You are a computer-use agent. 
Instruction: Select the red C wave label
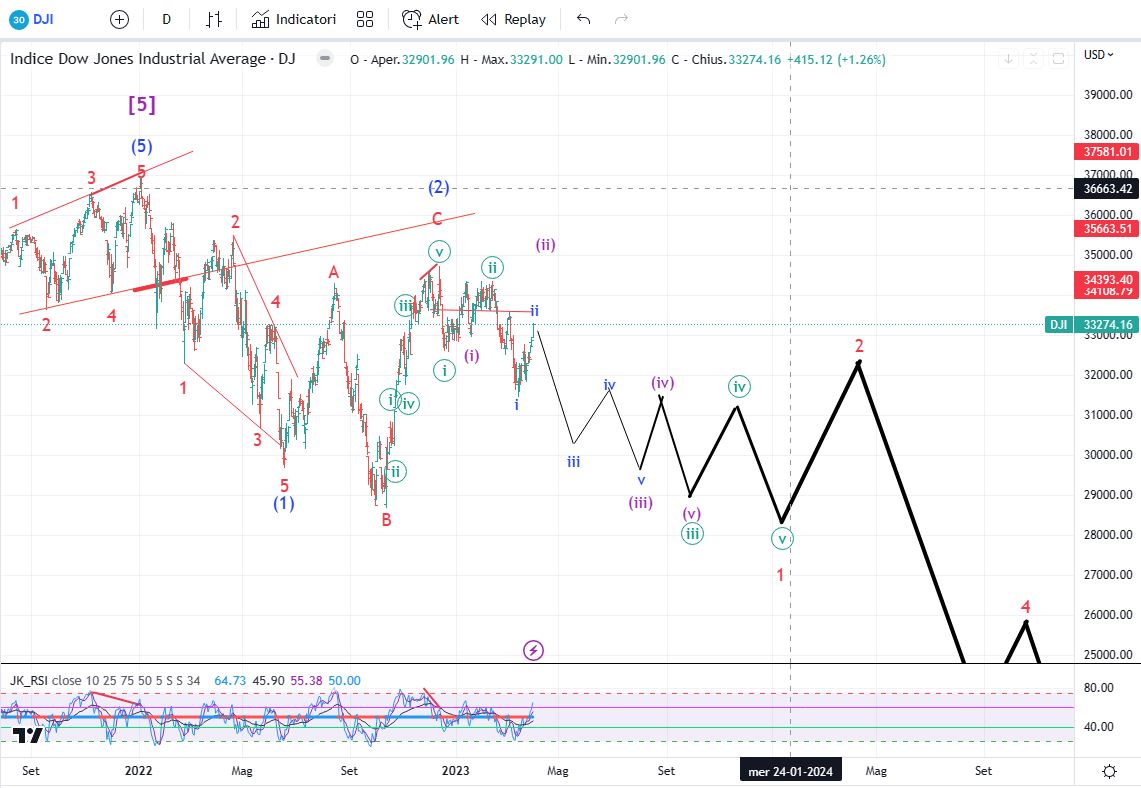pyautogui.click(x=437, y=218)
